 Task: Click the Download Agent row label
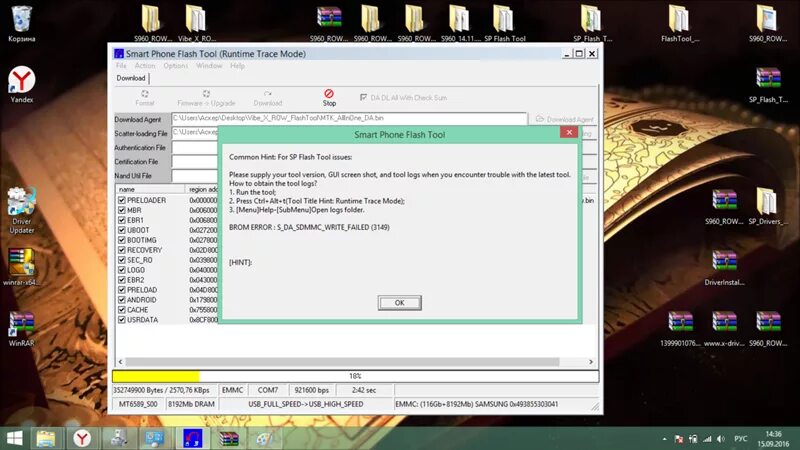point(138,119)
